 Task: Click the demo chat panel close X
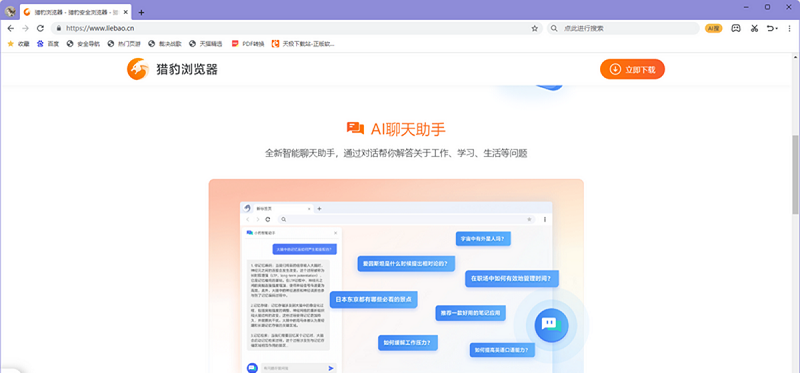(x=335, y=233)
